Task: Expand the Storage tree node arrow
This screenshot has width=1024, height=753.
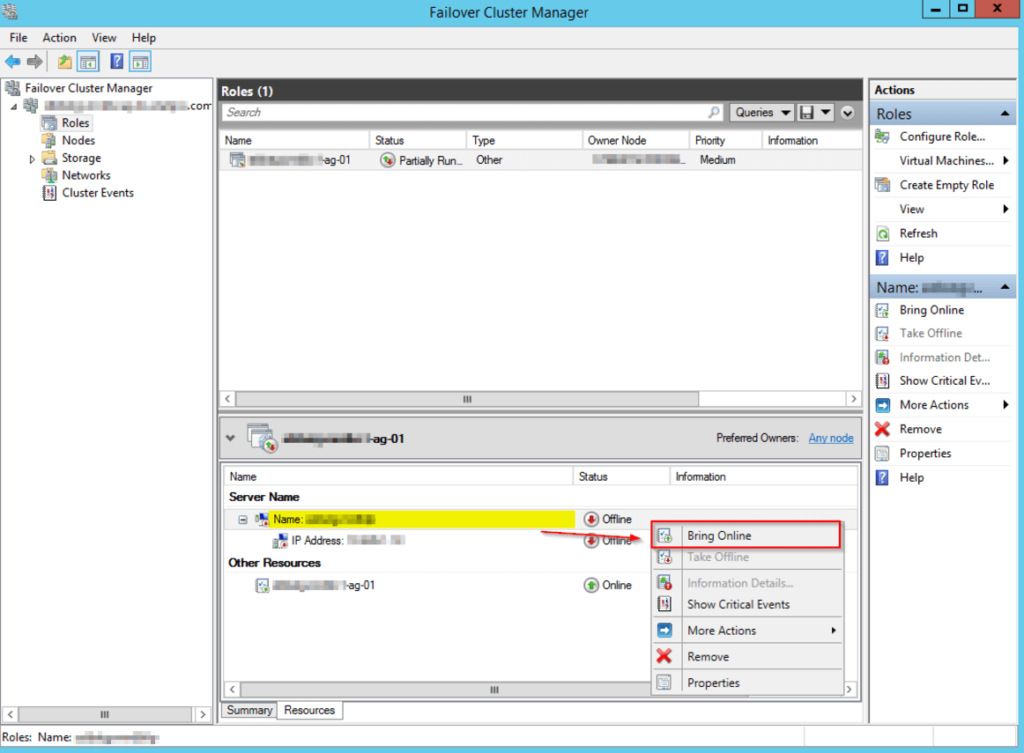Action: tap(31, 159)
